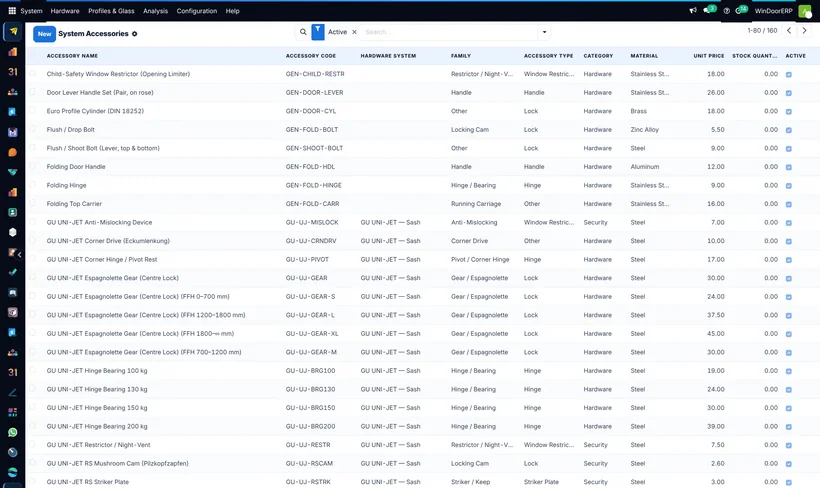Select the row checkbox for Folding Door Handle

pyautogui.click(x=32, y=166)
